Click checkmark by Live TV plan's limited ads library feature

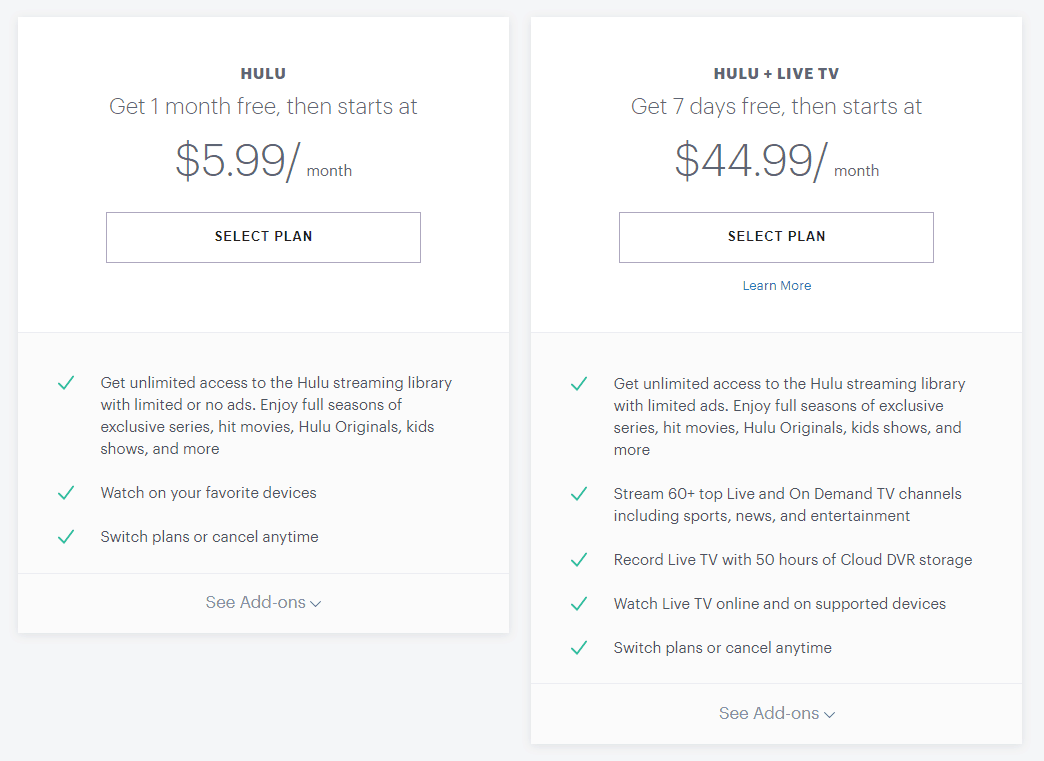pos(579,384)
